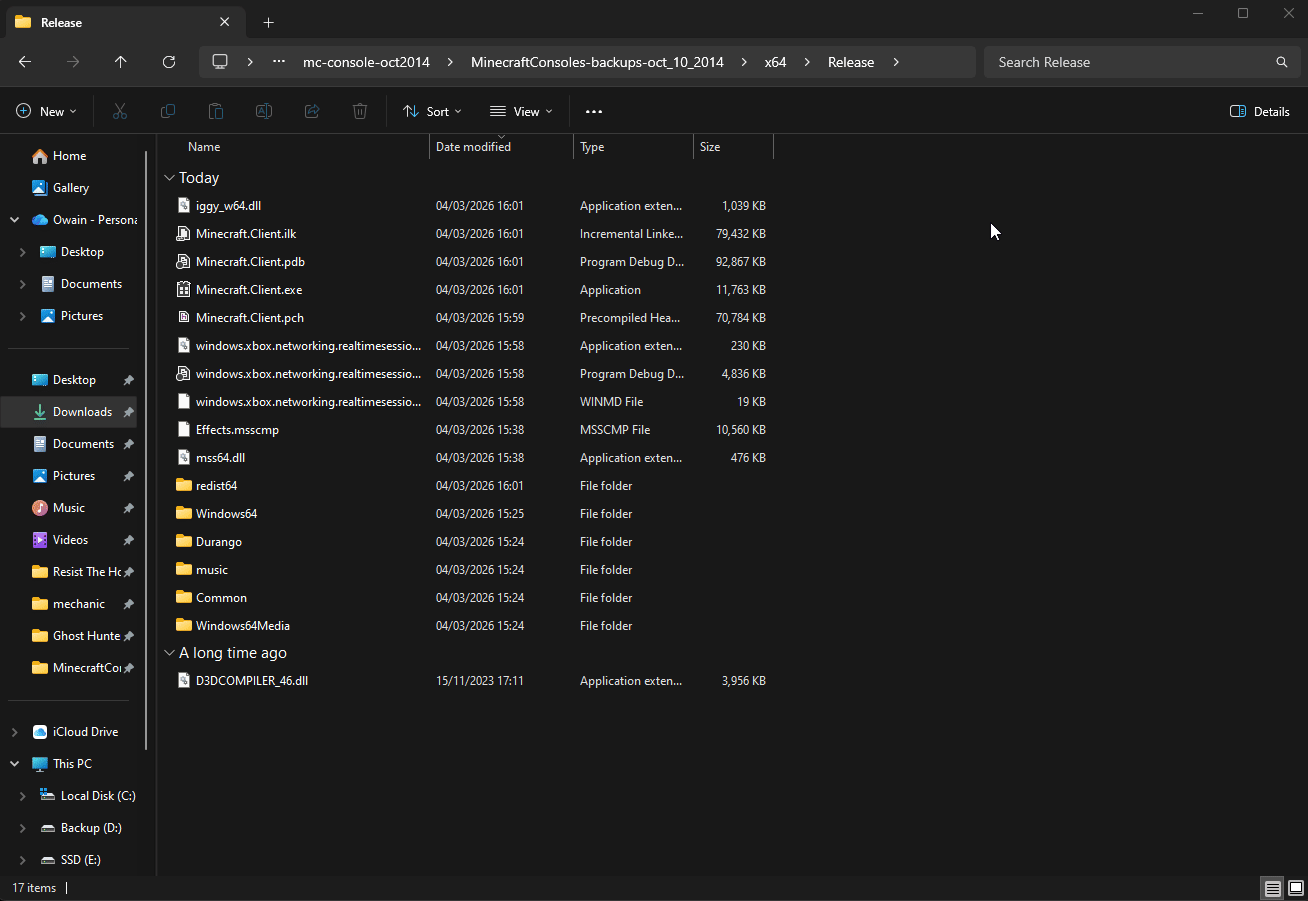
Task: Toggle the Details pane button
Action: click(x=1259, y=112)
